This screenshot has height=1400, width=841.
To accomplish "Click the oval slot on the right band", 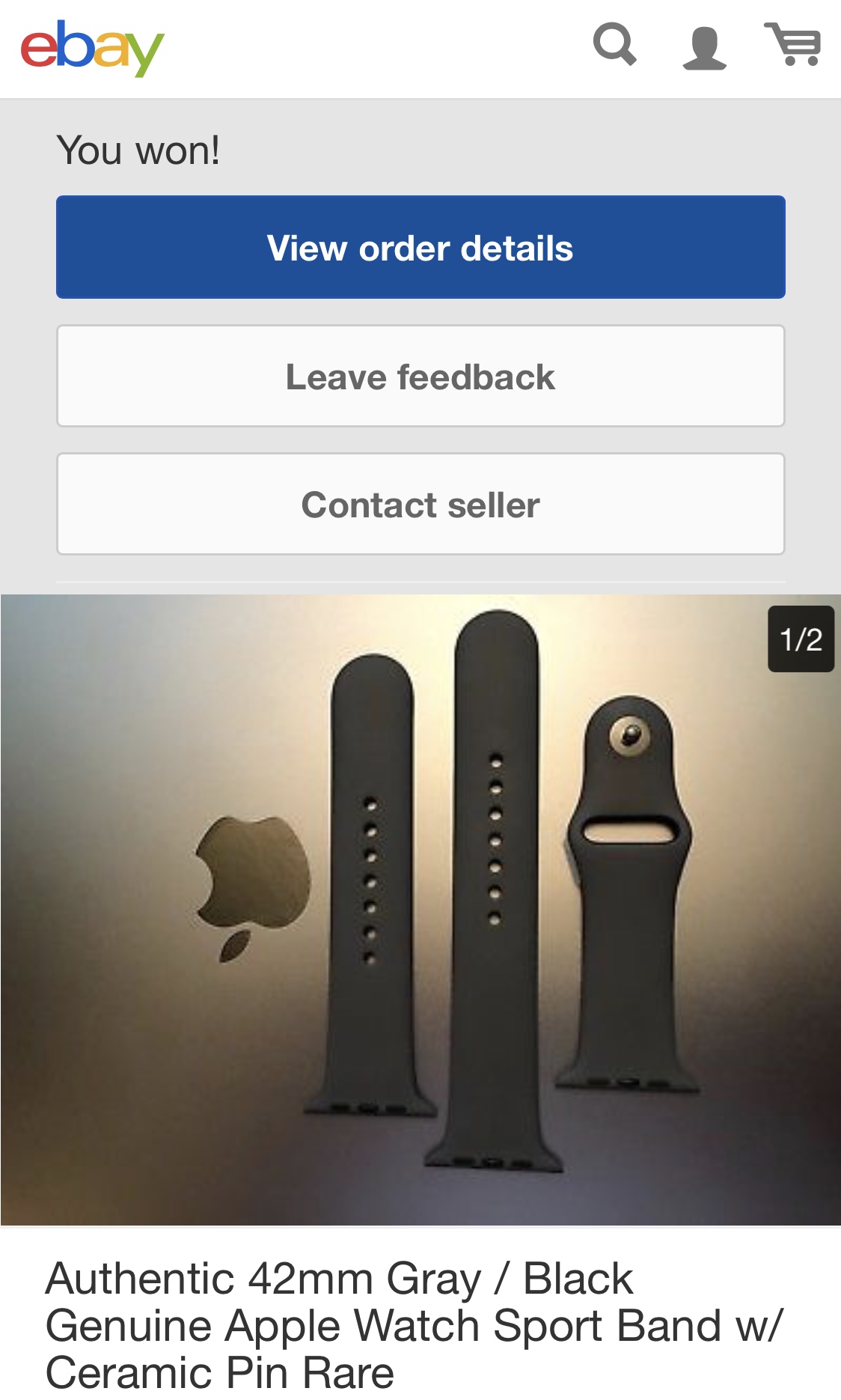I will pos(629,832).
